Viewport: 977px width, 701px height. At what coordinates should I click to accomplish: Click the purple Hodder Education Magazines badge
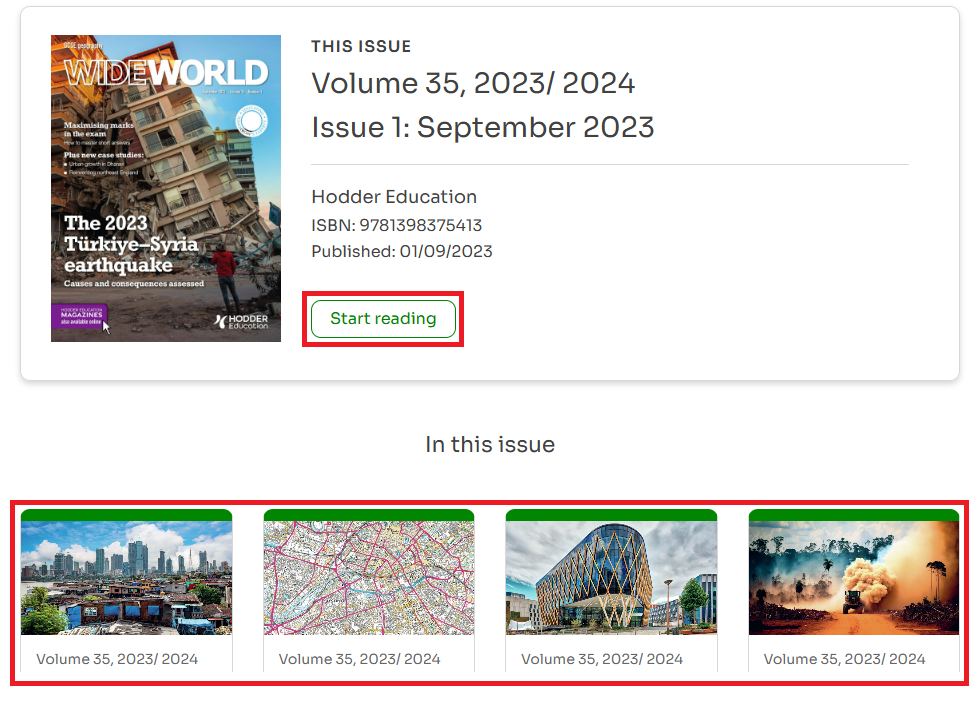79,317
